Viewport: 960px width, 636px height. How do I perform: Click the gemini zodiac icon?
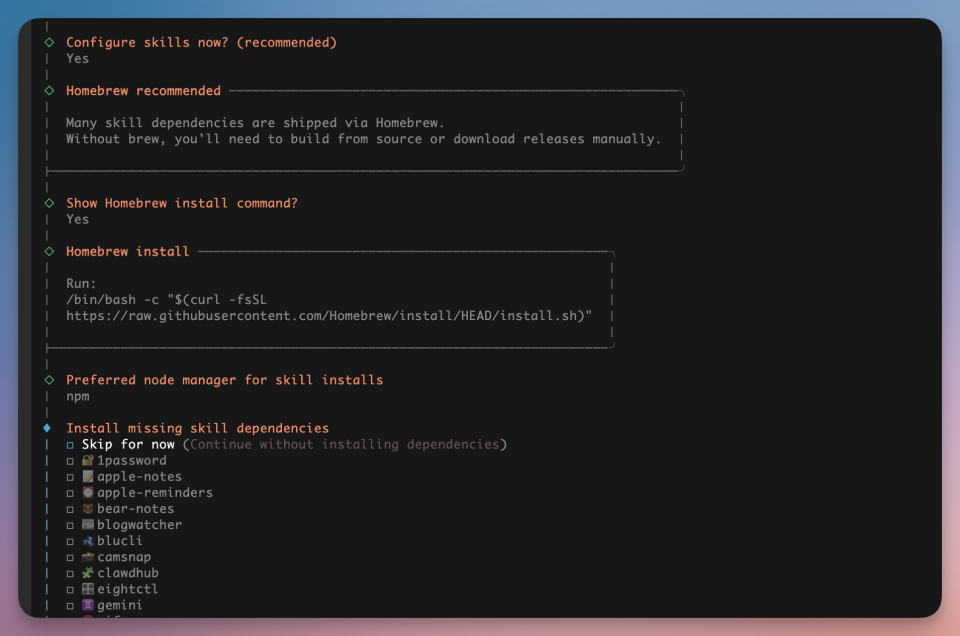point(88,605)
